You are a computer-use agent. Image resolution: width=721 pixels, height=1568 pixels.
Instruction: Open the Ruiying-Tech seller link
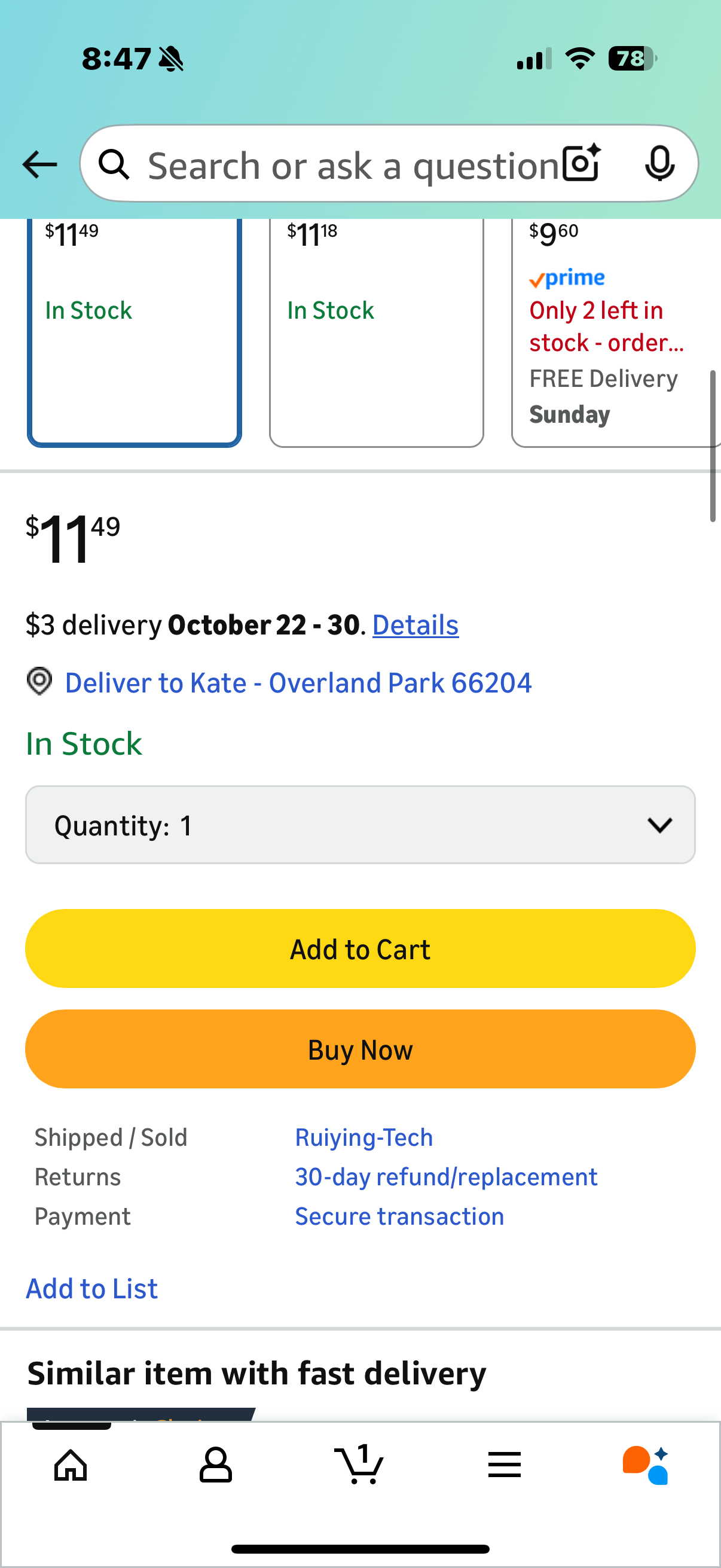[364, 1137]
